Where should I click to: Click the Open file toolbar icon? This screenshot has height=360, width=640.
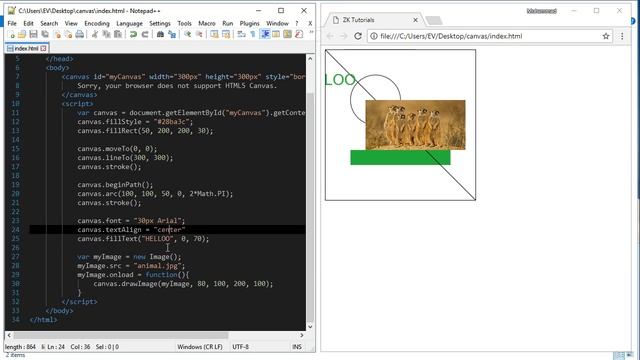[x=22, y=35]
